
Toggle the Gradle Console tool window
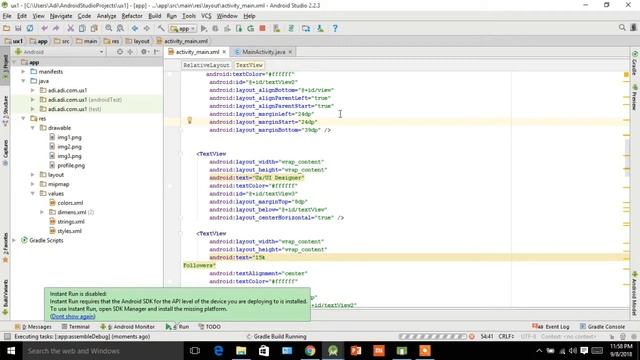click(602, 327)
